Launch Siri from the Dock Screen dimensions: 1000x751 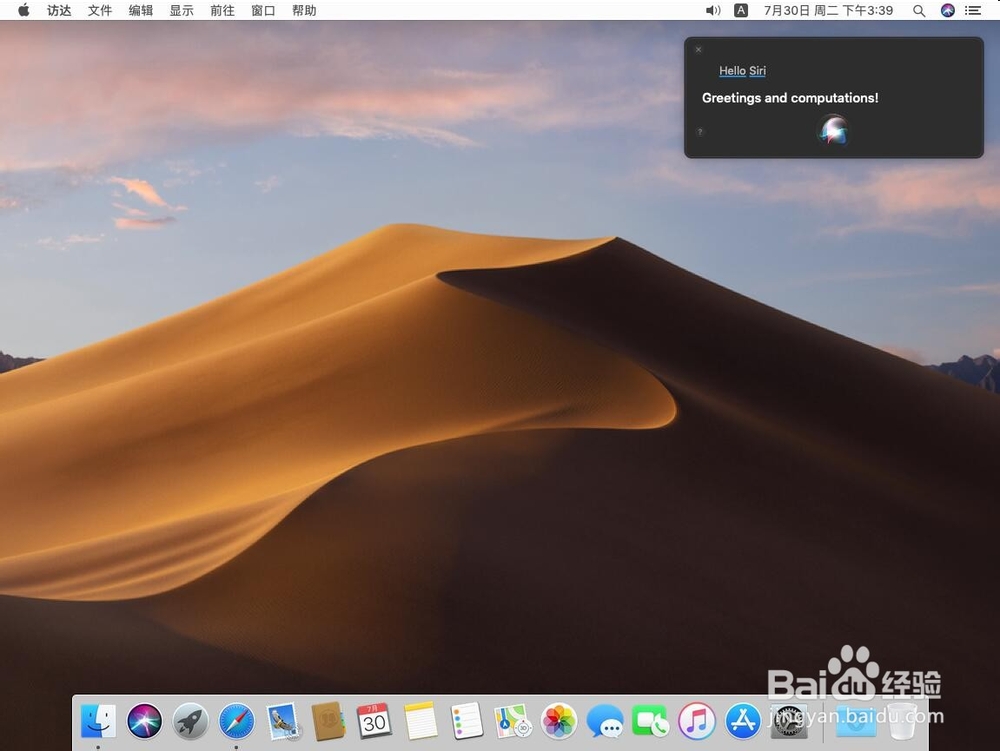[x=144, y=721]
